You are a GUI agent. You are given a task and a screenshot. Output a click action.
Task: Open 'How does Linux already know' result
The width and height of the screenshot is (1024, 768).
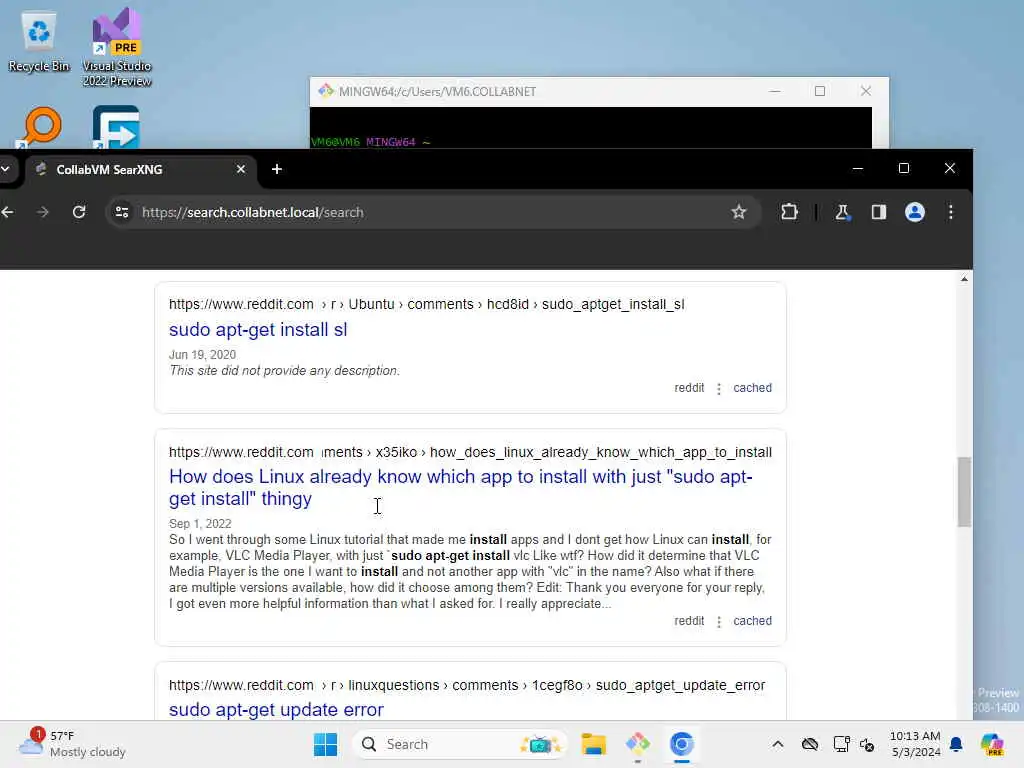coord(460,488)
